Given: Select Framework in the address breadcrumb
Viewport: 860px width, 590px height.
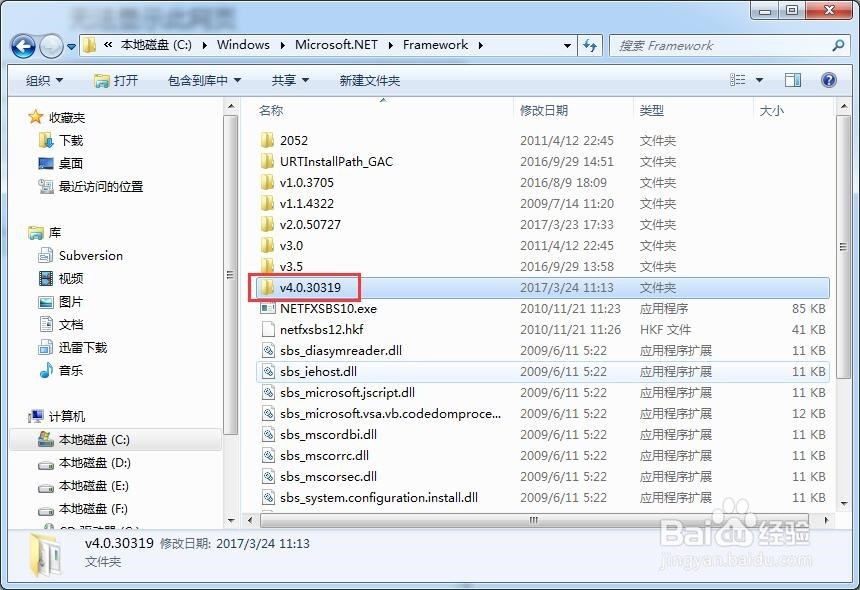Looking at the screenshot, I should pos(435,45).
